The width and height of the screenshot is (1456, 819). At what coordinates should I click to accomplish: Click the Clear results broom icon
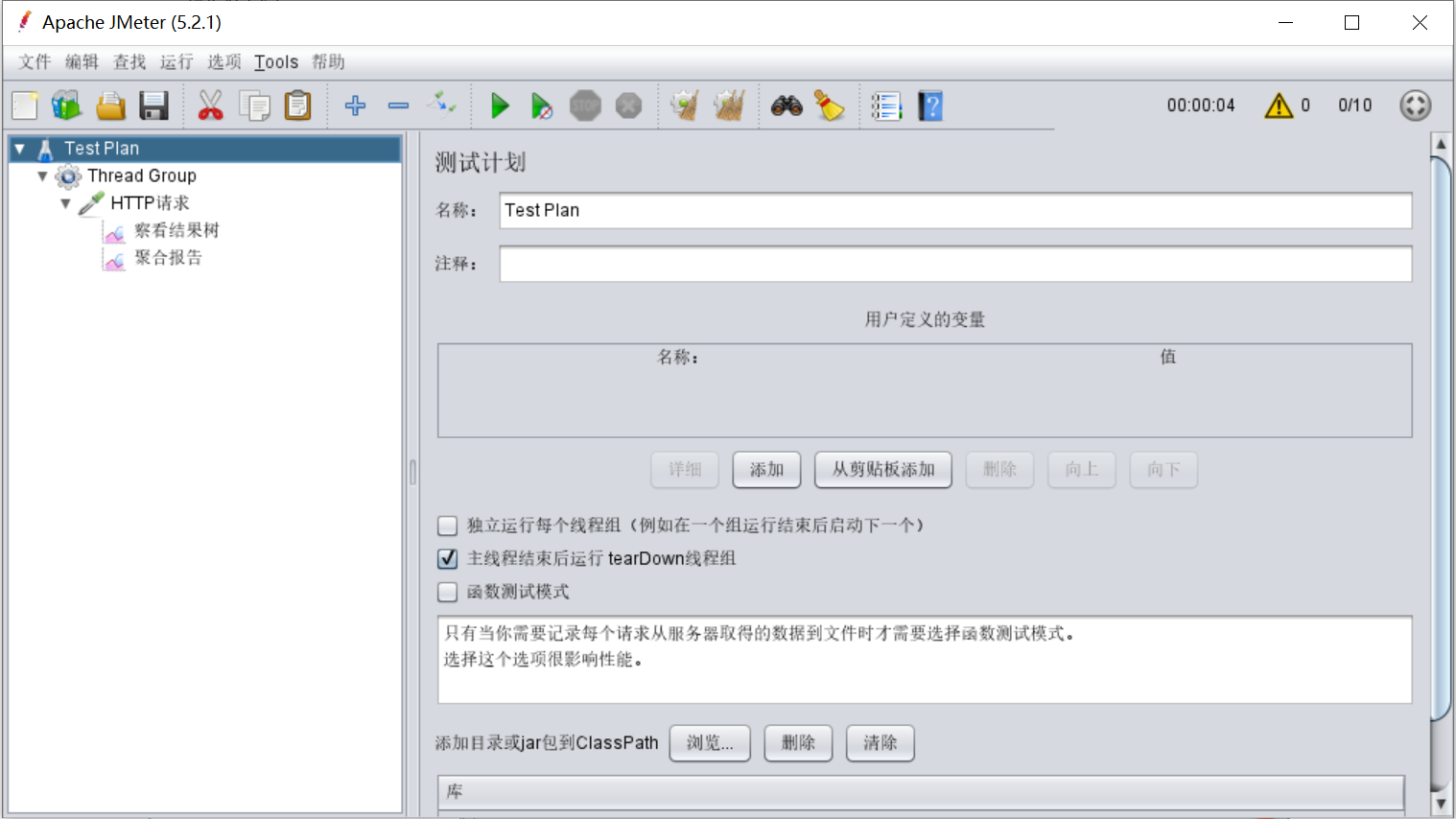685,105
